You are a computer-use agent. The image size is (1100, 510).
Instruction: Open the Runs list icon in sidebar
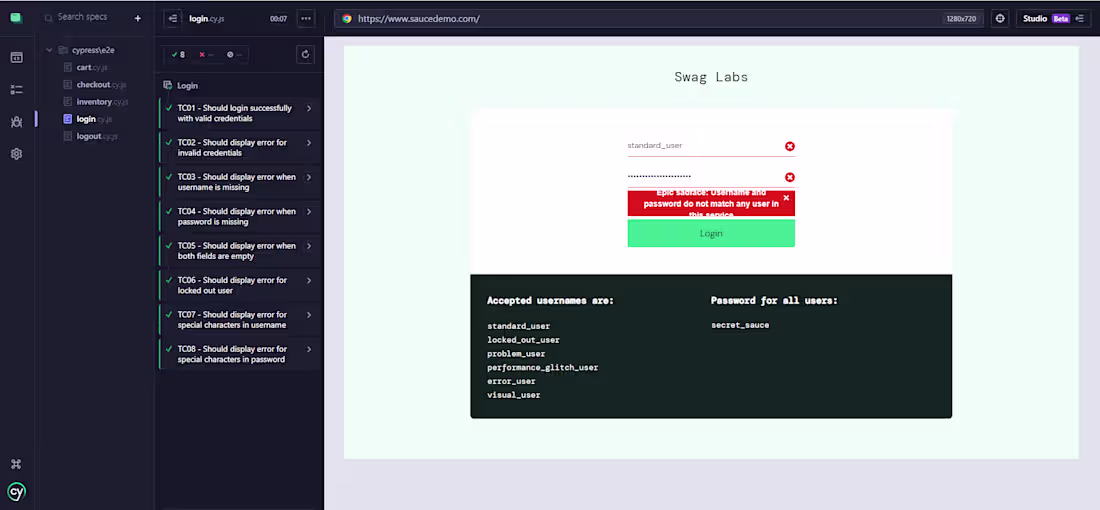16,90
